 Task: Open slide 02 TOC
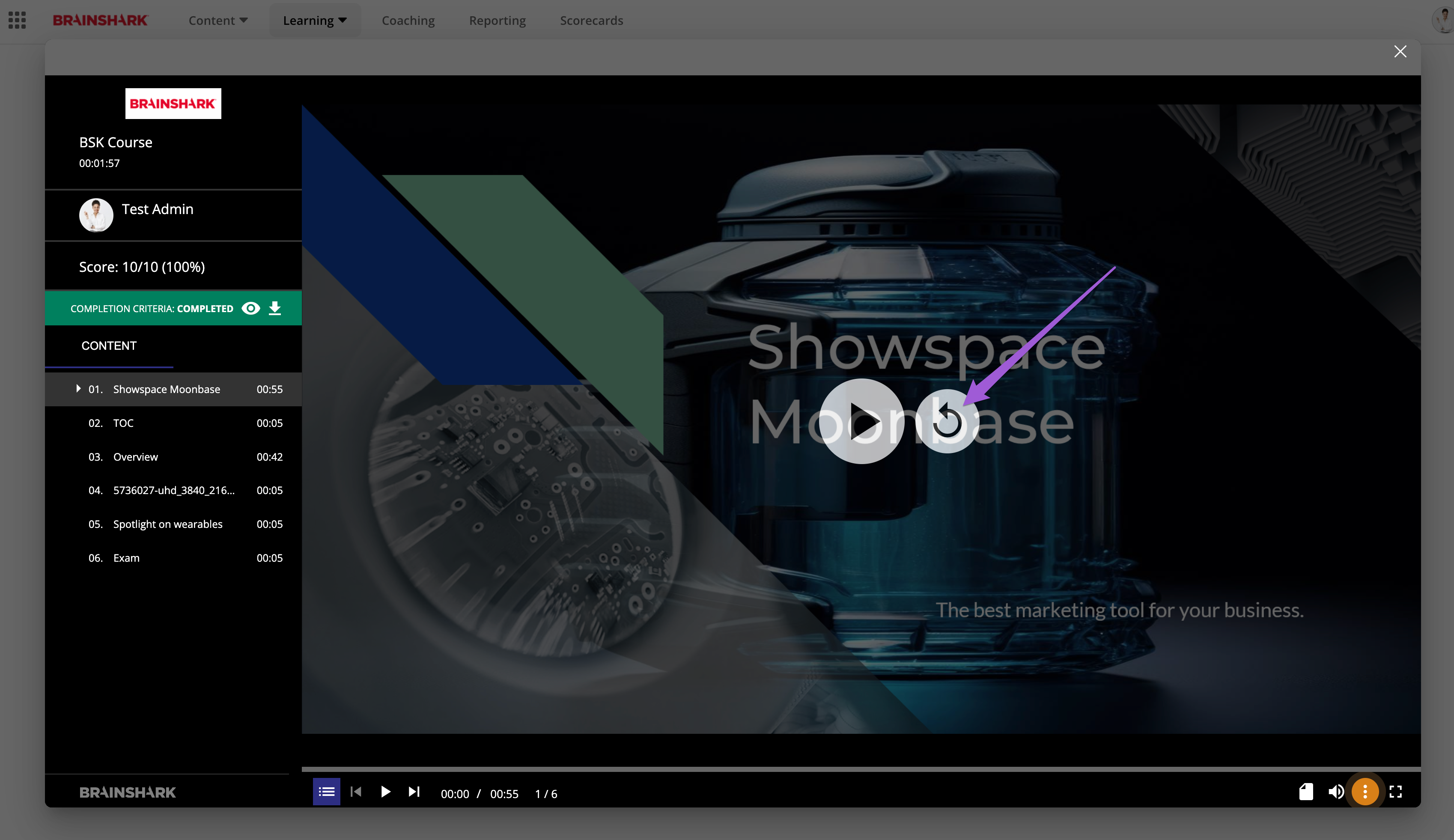(173, 423)
